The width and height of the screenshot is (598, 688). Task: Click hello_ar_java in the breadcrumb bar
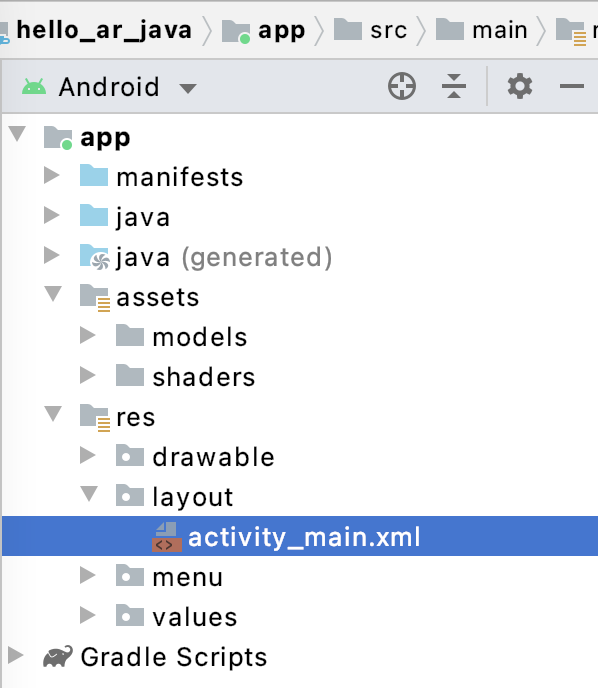click(x=104, y=31)
